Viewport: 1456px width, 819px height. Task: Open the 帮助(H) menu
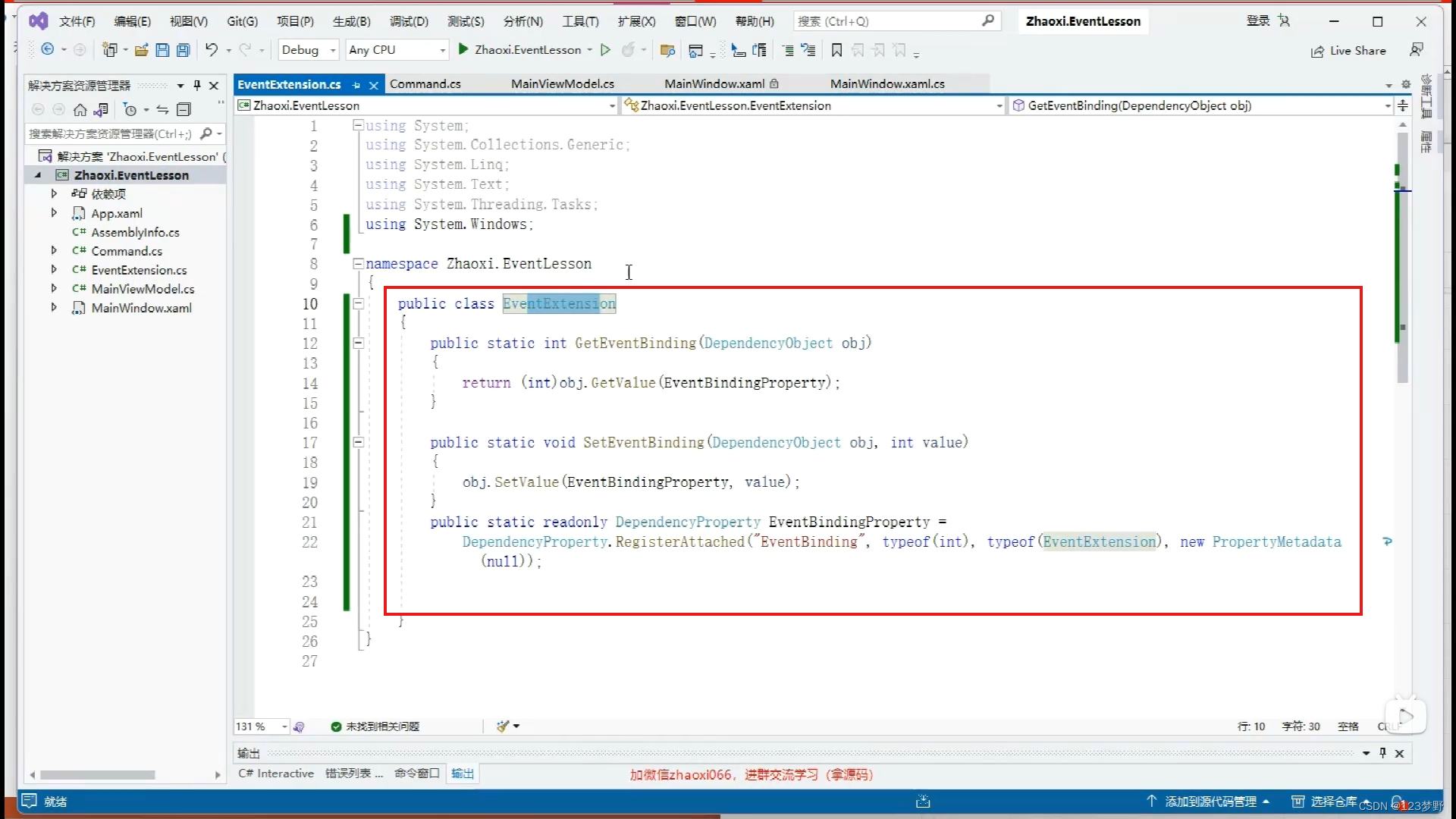point(755,21)
